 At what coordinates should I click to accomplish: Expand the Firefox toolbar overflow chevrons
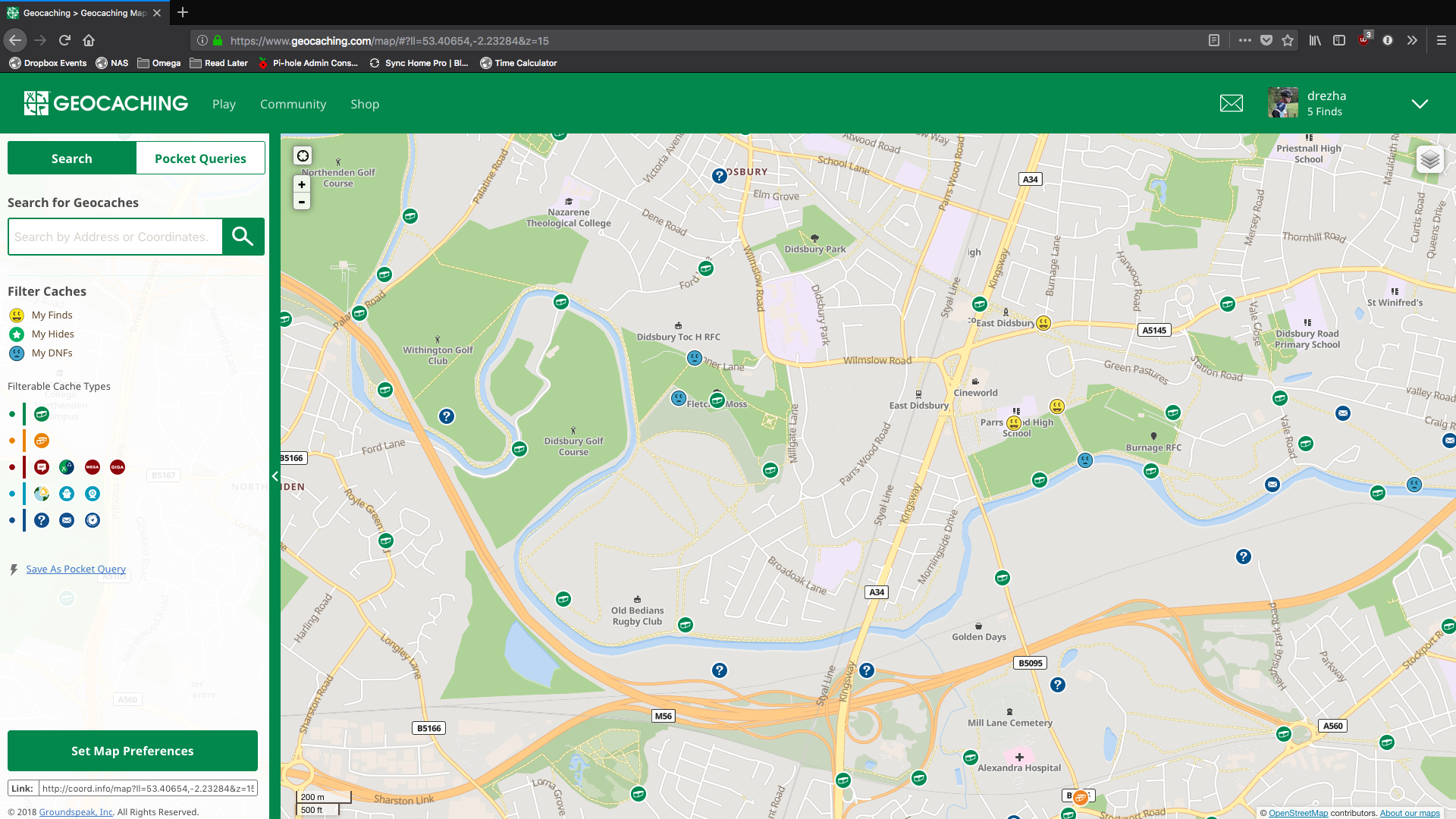coord(1412,40)
